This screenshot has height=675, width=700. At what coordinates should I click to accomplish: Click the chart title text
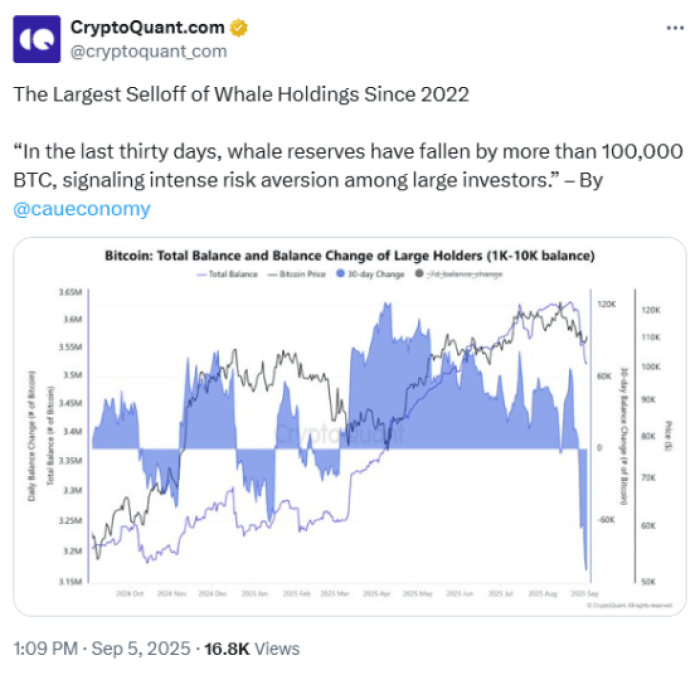(349, 256)
